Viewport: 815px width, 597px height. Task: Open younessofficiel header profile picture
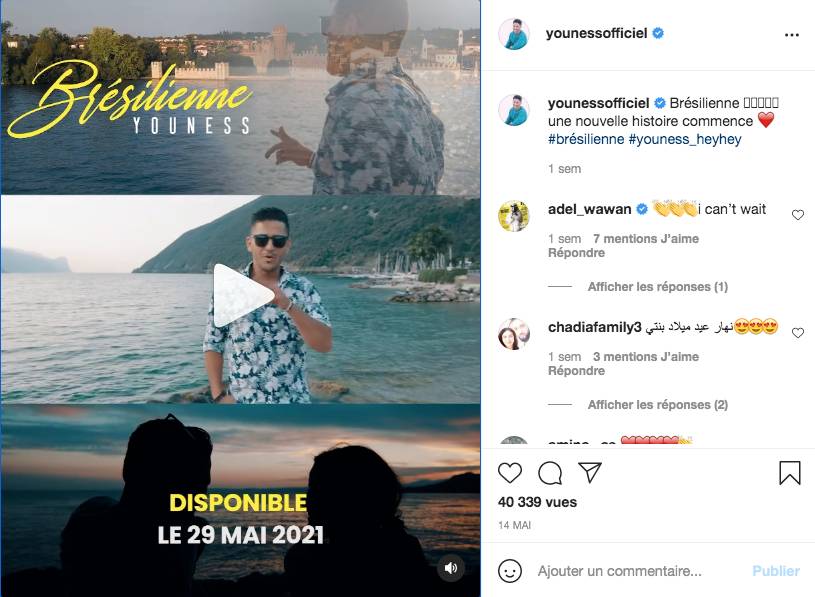point(514,34)
